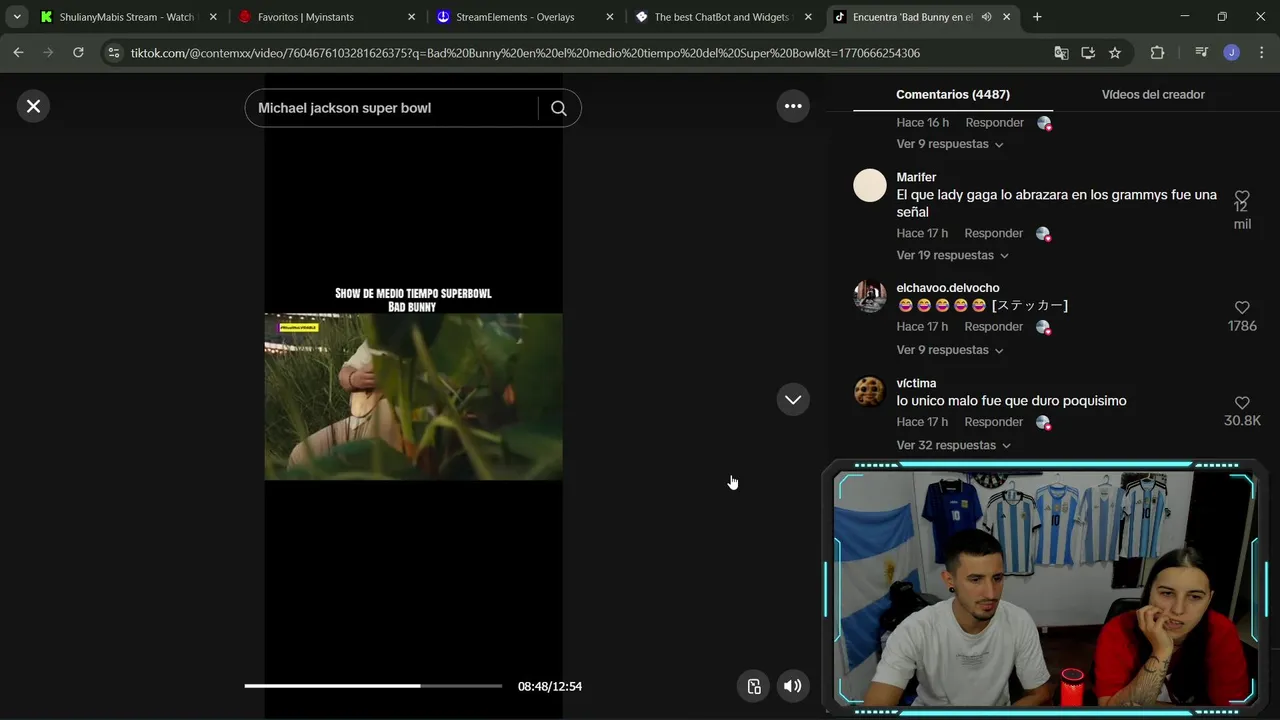
Task: Click badge icon next to víctima's Responder
Action: pyautogui.click(x=1043, y=423)
